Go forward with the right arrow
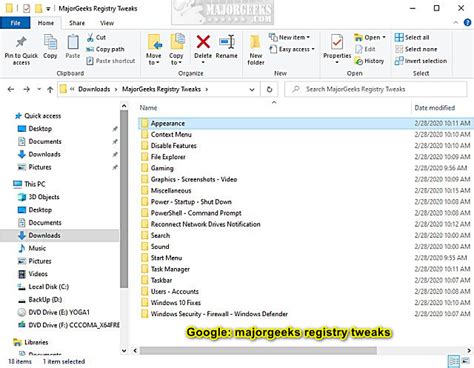The height and width of the screenshot is (368, 474). [x=26, y=89]
